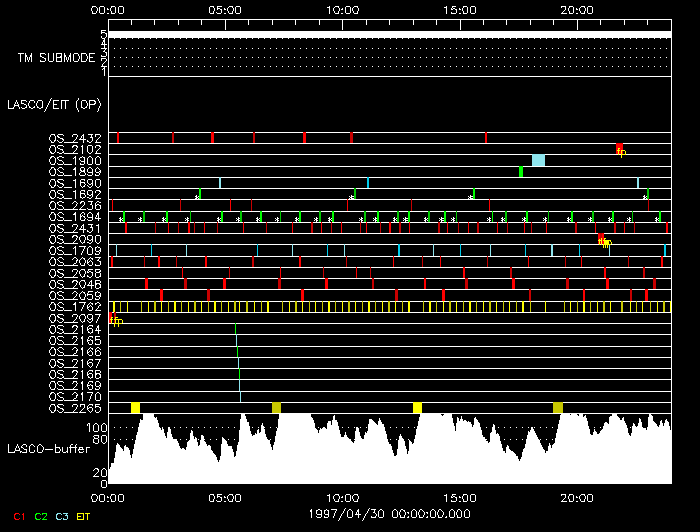Click the light blue block in OS_1900 row
The width and height of the screenshot is (700, 532).
coord(538,160)
